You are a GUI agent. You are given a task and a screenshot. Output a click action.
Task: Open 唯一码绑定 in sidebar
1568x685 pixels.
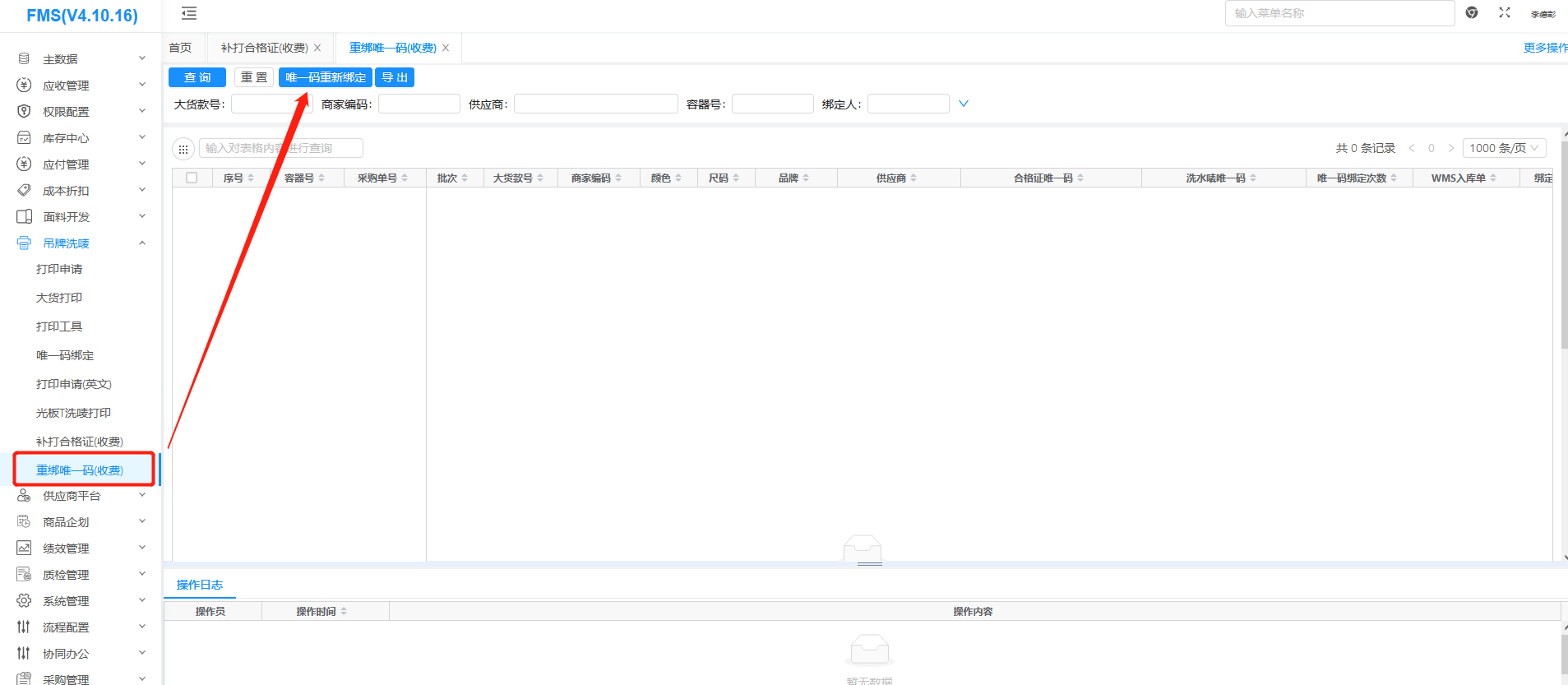tap(65, 355)
